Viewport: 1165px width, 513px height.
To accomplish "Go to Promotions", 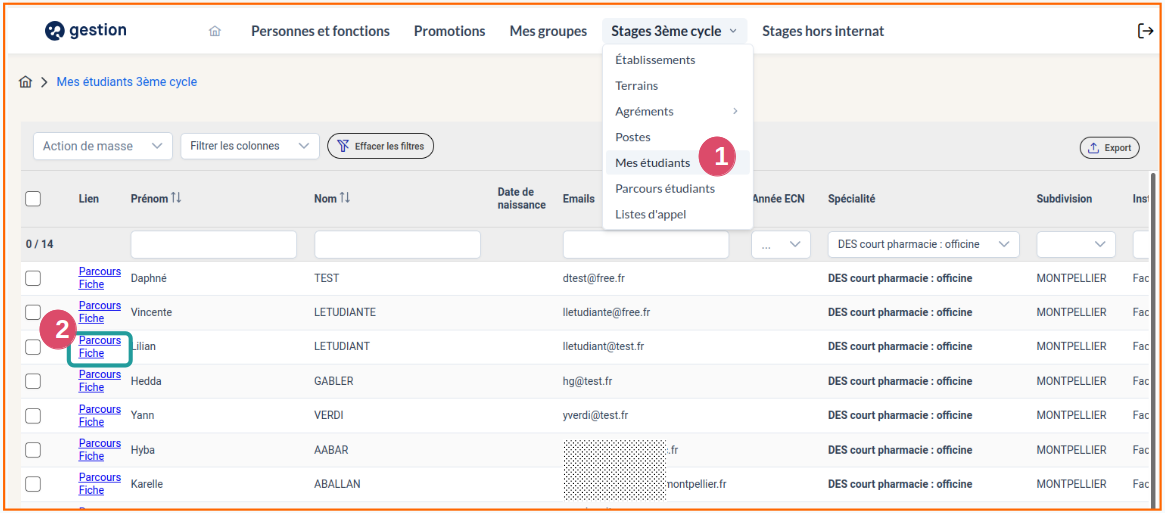I will point(450,31).
